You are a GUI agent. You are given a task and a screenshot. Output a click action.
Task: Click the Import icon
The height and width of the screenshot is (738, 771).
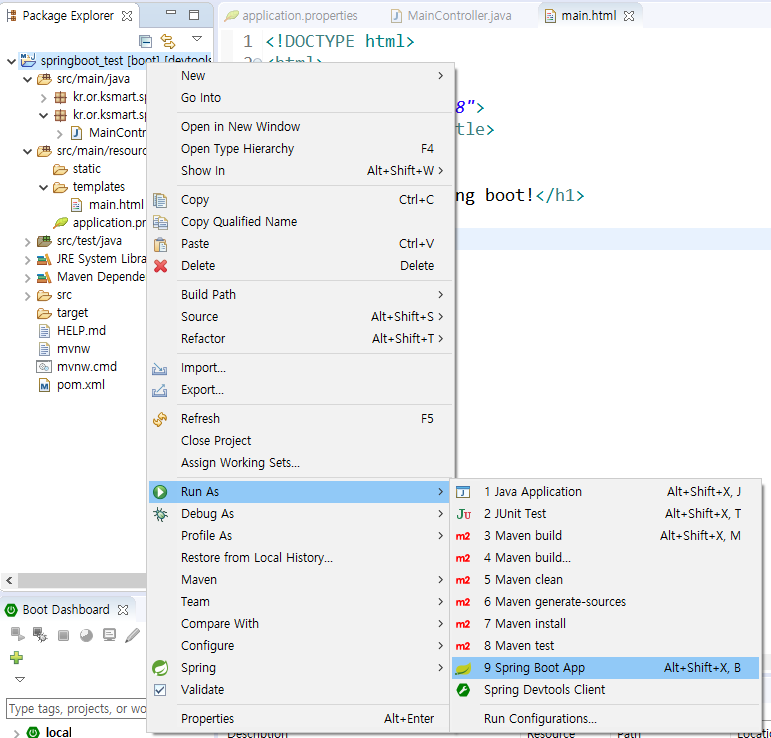pyautogui.click(x=159, y=369)
